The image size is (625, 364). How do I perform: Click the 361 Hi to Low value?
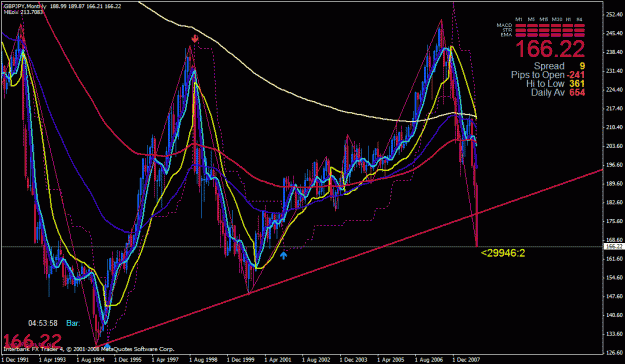point(577,84)
